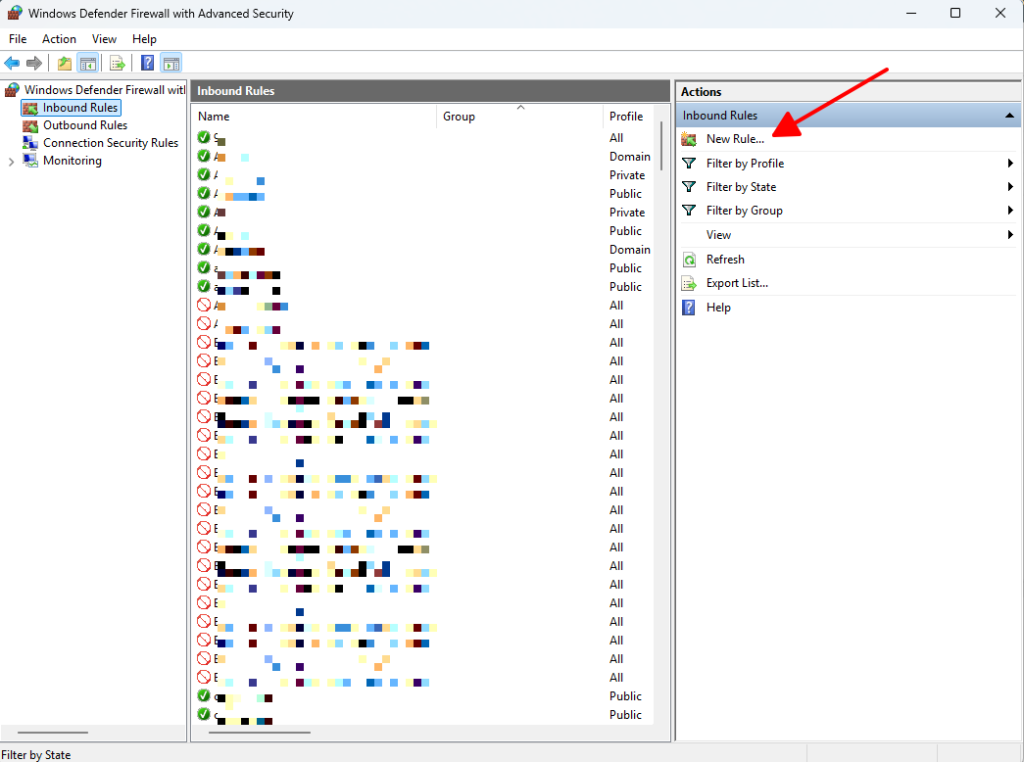Viewport: 1024px width, 762px height.
Task: Open the Filter by Profile submenu
Action: 847,163
